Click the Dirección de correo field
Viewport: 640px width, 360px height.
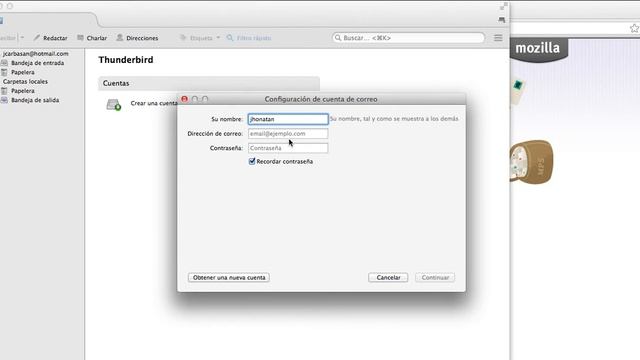(x=288, y=133)
